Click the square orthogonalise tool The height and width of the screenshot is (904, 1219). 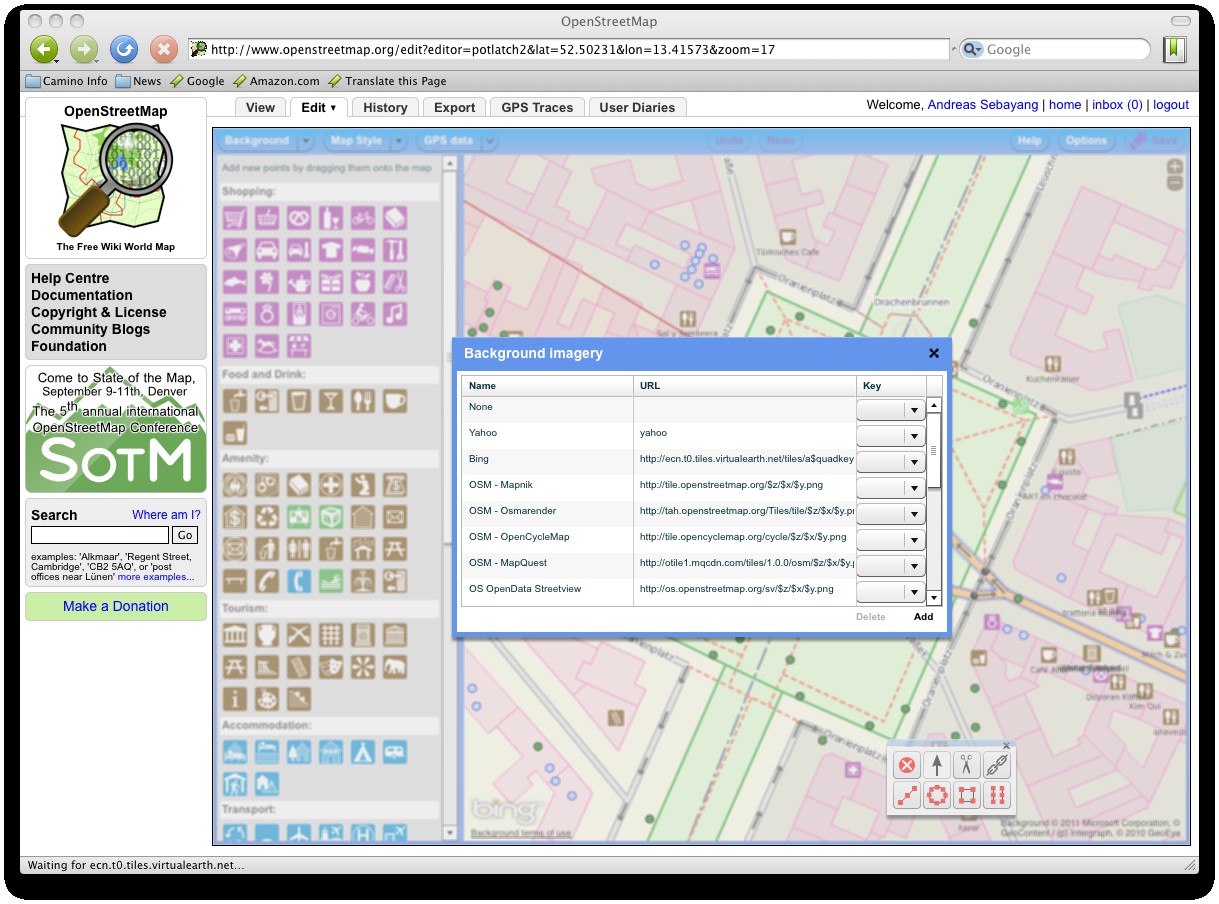966,796
